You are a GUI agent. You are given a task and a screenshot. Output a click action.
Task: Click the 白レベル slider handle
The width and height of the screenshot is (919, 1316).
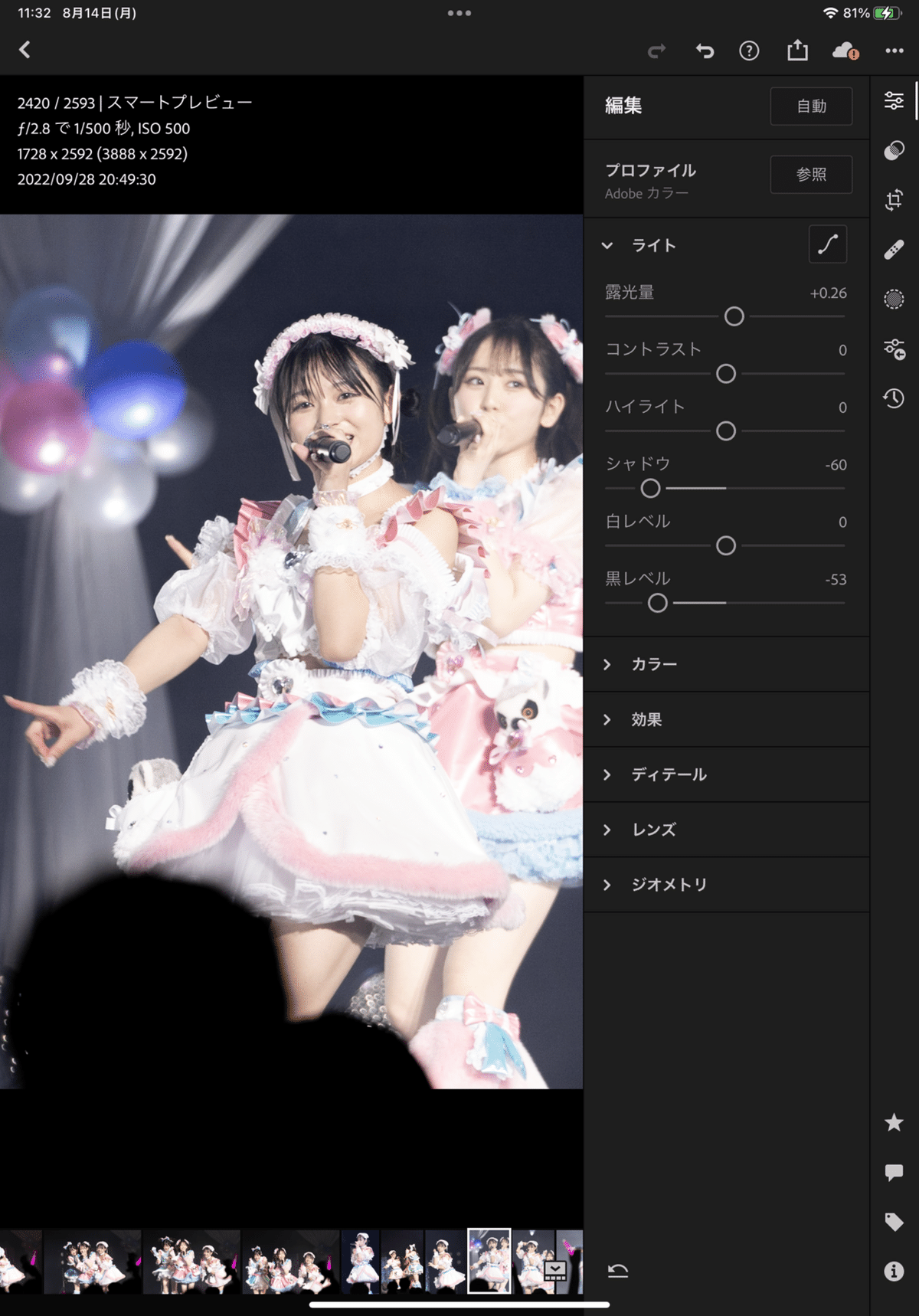[725, 545]
